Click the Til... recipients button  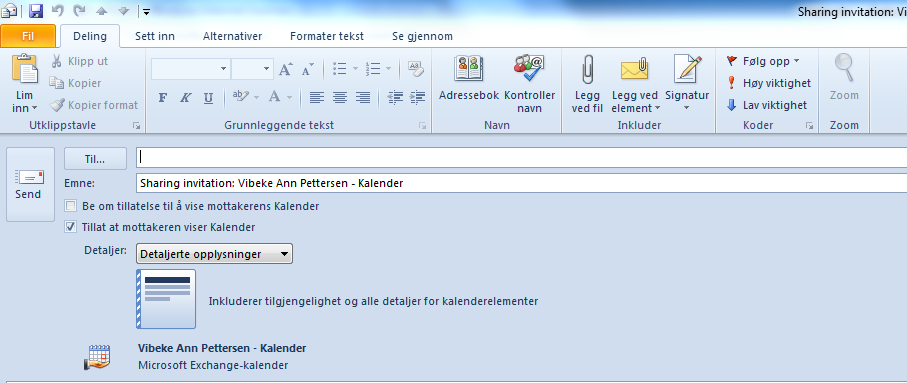click(x=95, y=159)
